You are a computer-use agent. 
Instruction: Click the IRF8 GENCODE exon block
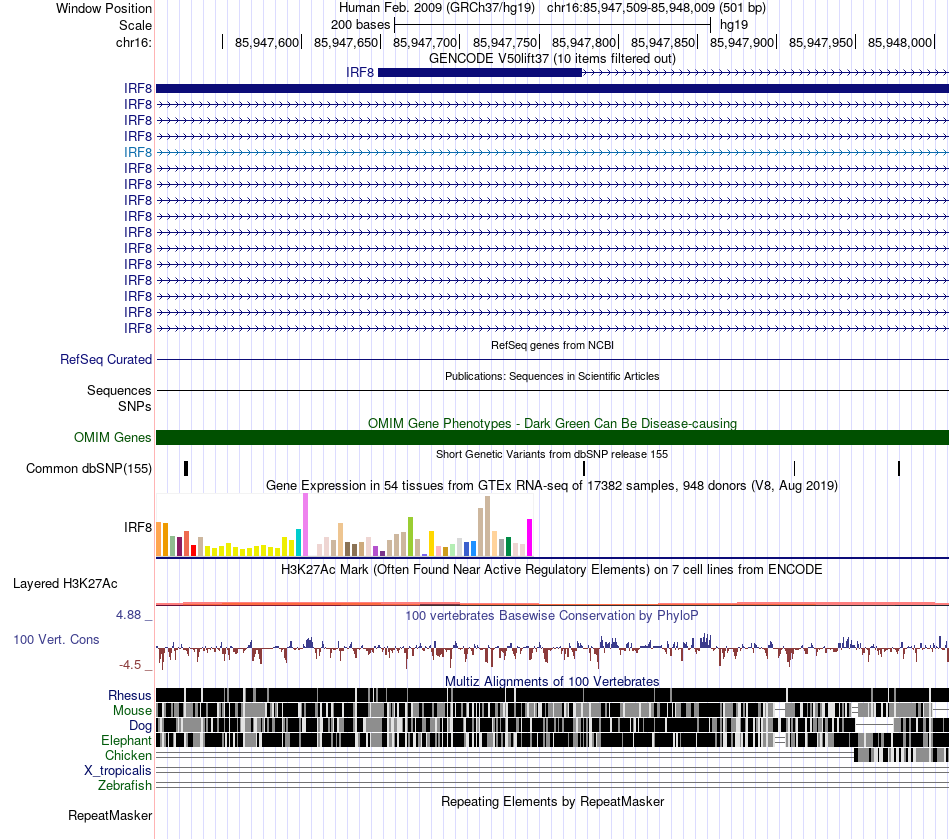tap(479, 73)
